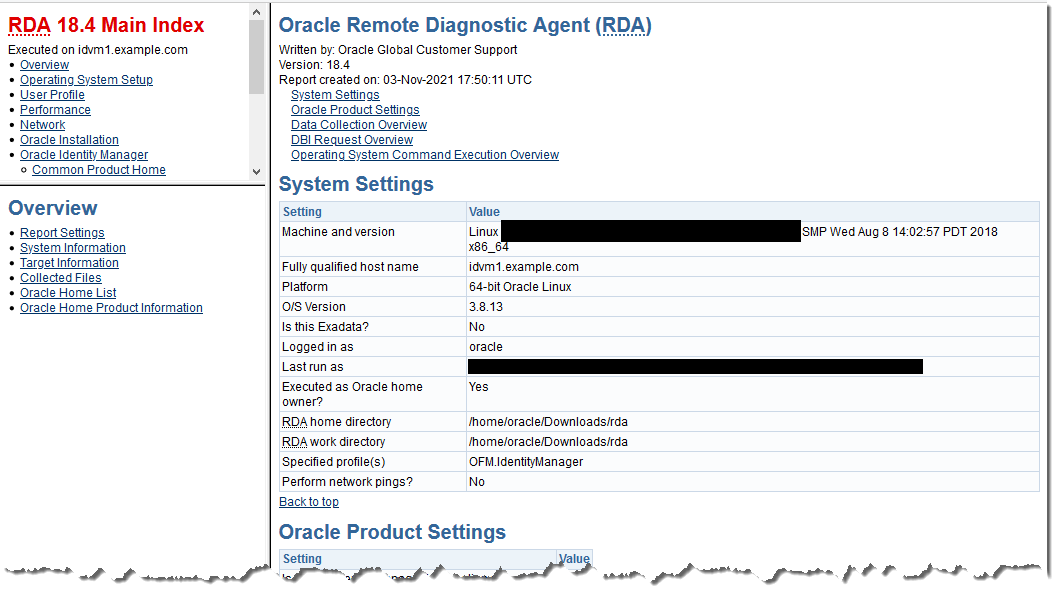Open Collected Files link
The image size is (1057, 600).
[x=61, y=278]
